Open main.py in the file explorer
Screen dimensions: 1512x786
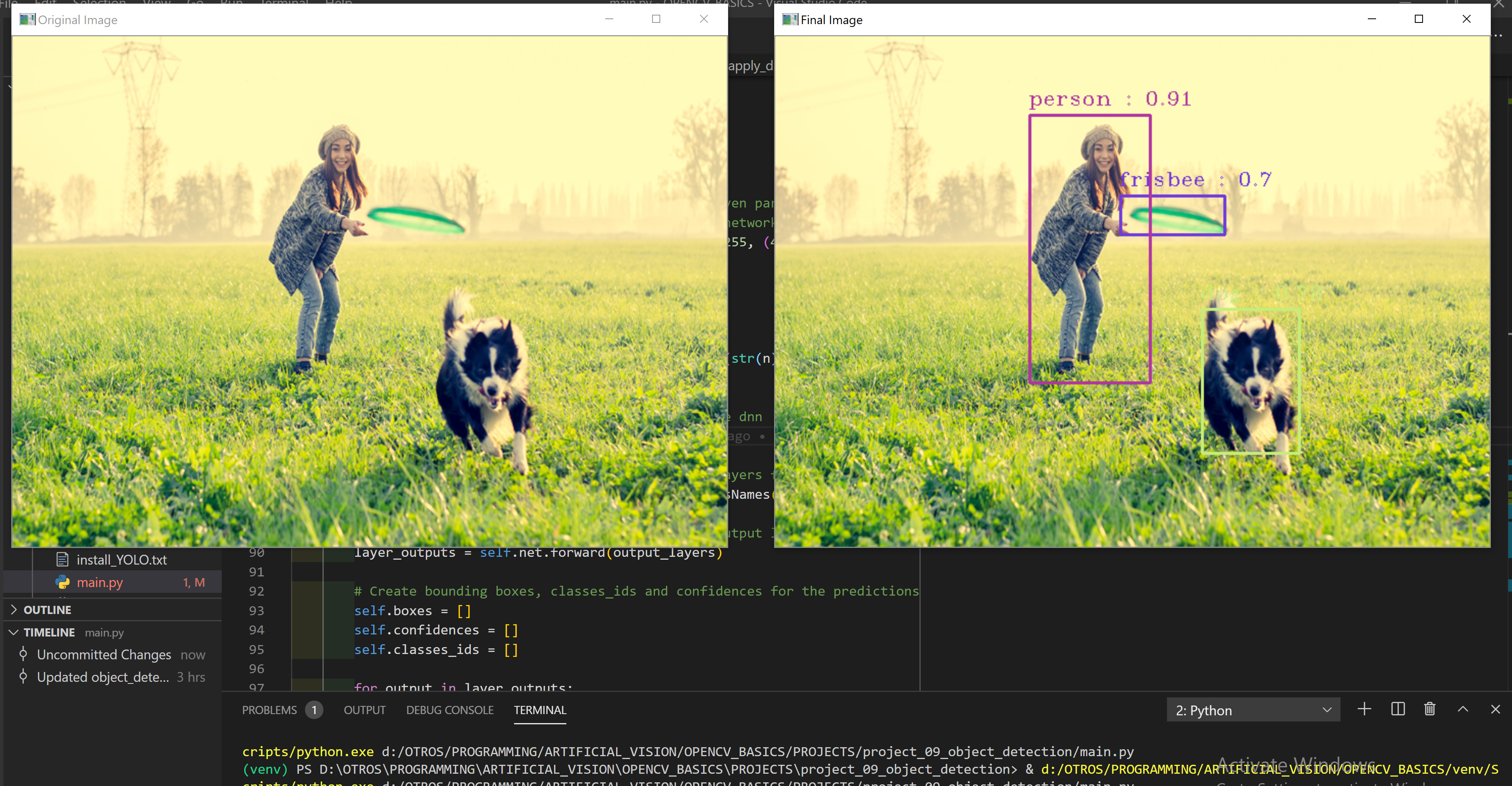coord(100,583)
